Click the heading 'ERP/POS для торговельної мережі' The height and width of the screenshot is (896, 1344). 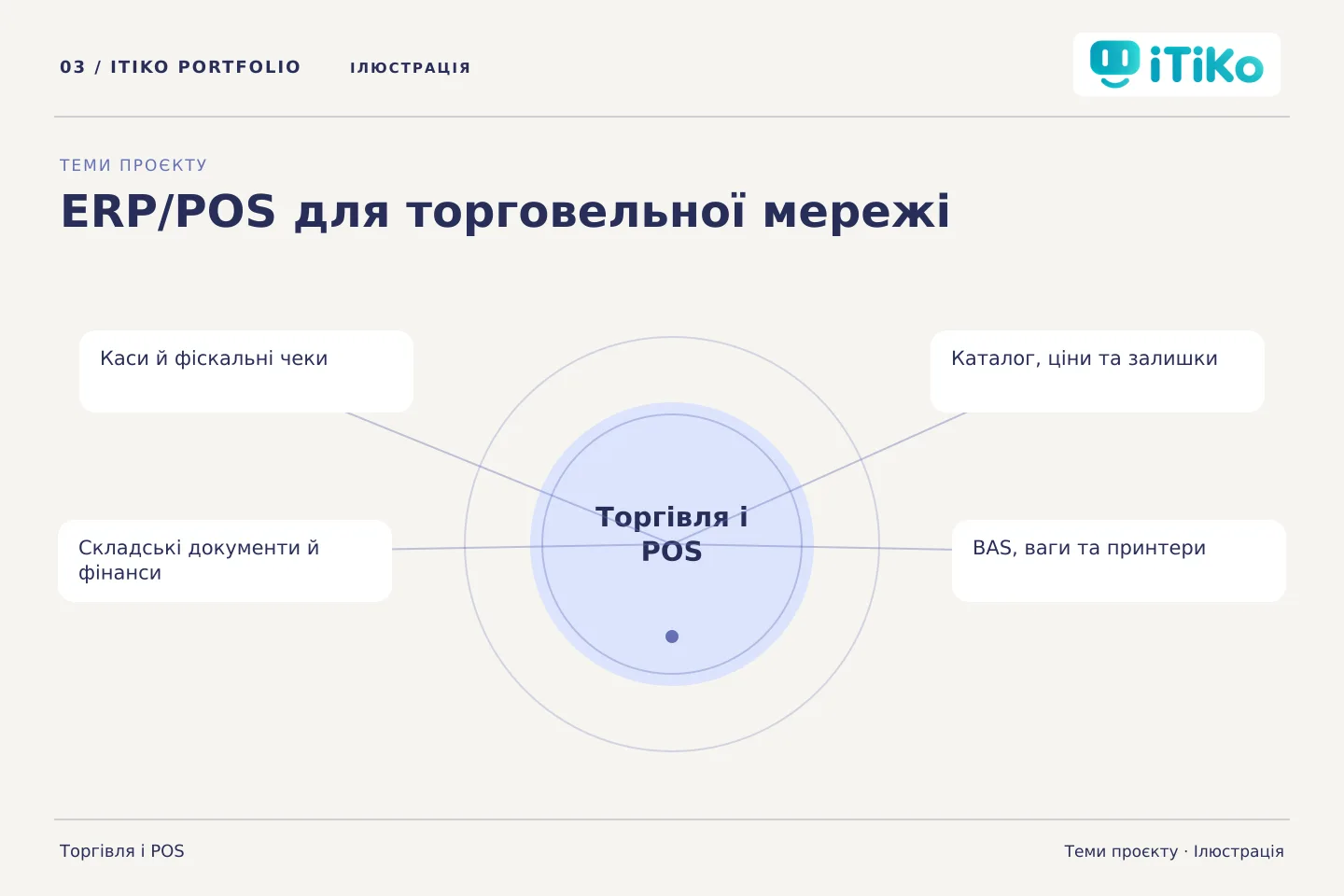coord(505,211)
